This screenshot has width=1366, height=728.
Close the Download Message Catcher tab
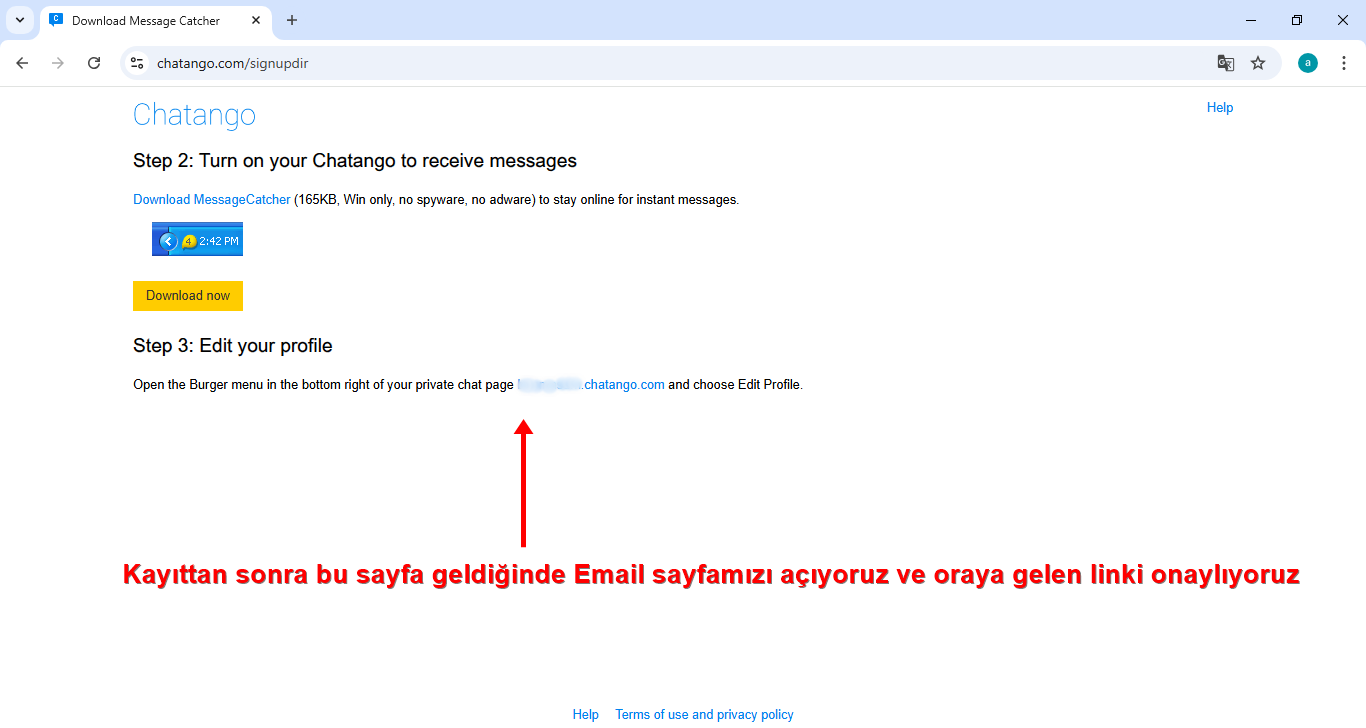[256, 20]
